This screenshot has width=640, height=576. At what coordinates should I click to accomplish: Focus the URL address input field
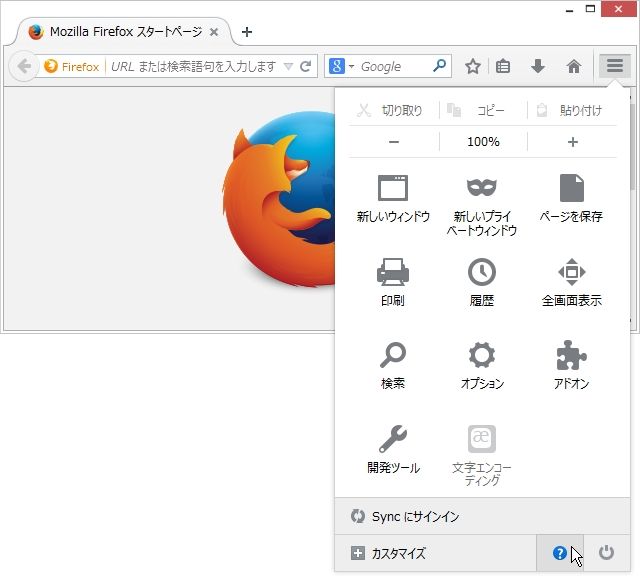coord(193,66)
